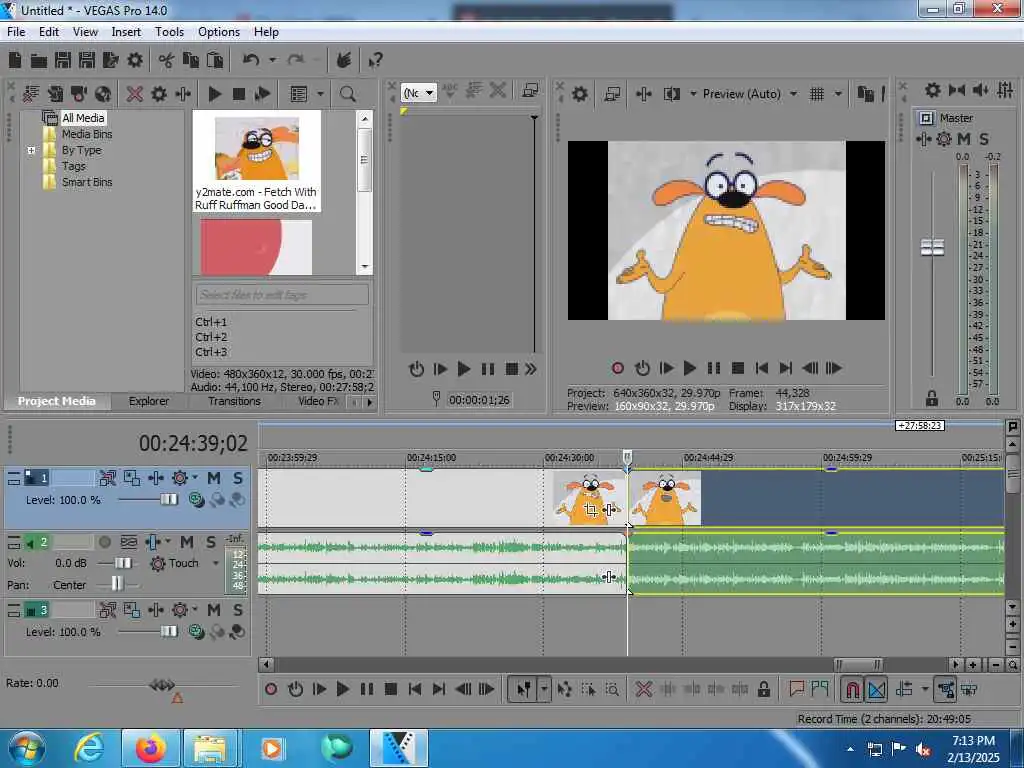Toggle split screen view in preview
The width and height of the screenshot is (1024, 768).
(x=671, y=94)
